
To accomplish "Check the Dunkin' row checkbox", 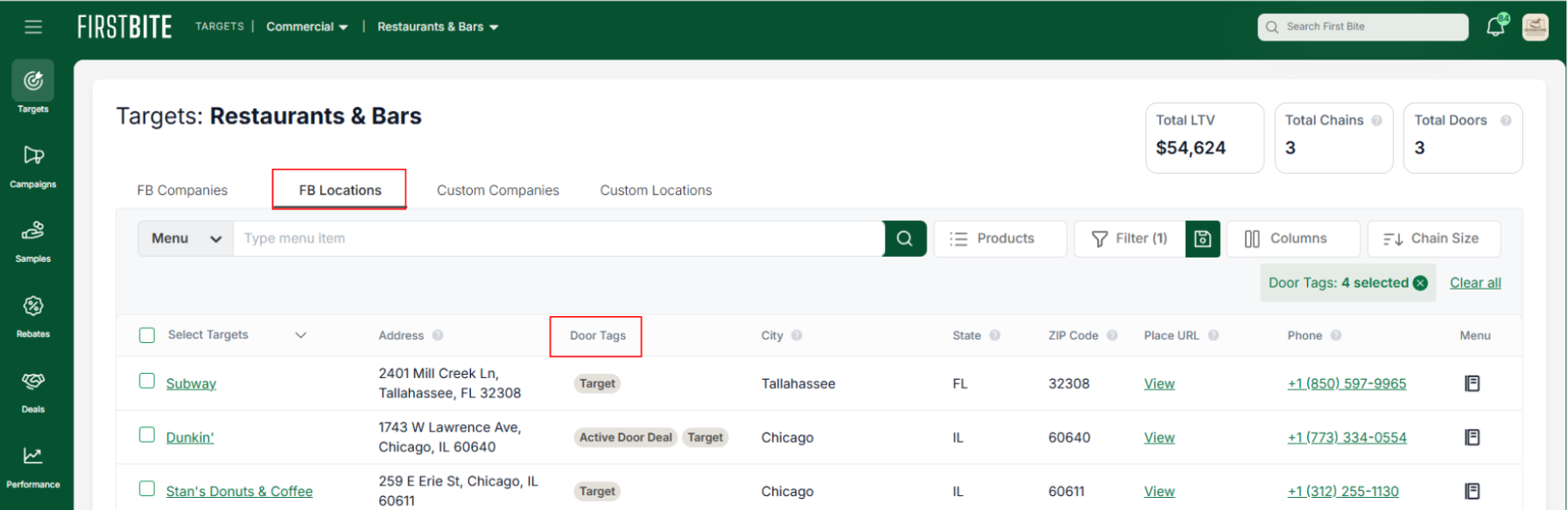I will [x=147, y=435].
